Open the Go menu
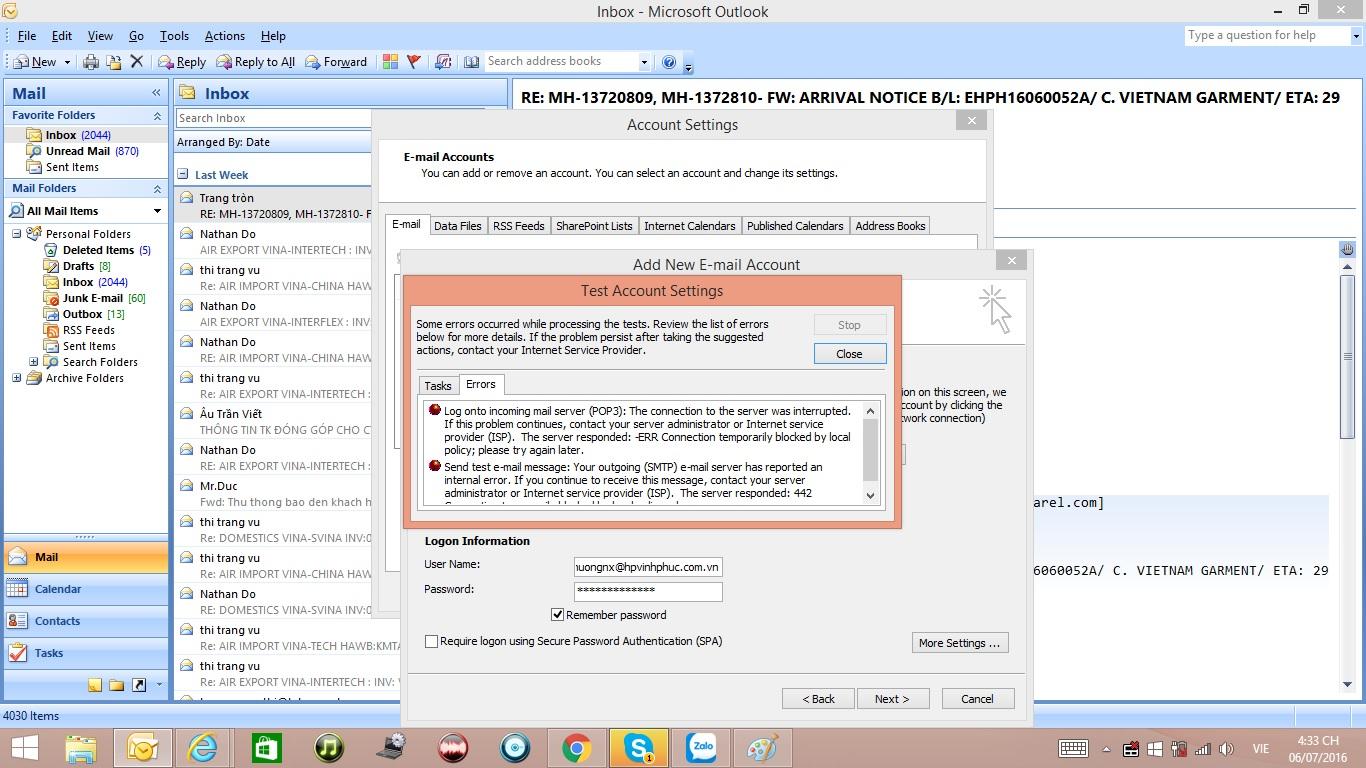Screen dimensions: 1366x768 (x=136, y=36)
